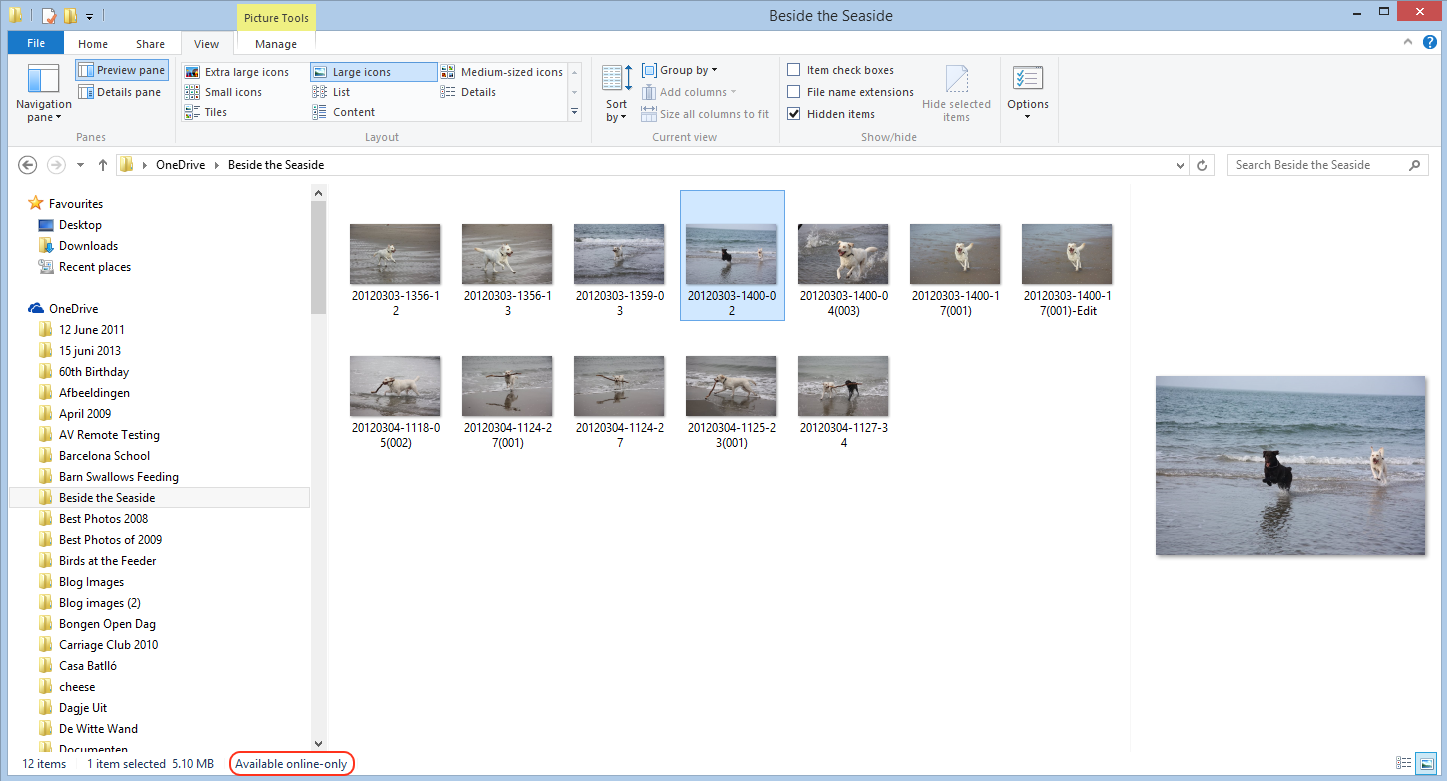Screen dimensions: 1447x781
Task: Switch to details view in status bar
Action: coord(1403,763)
